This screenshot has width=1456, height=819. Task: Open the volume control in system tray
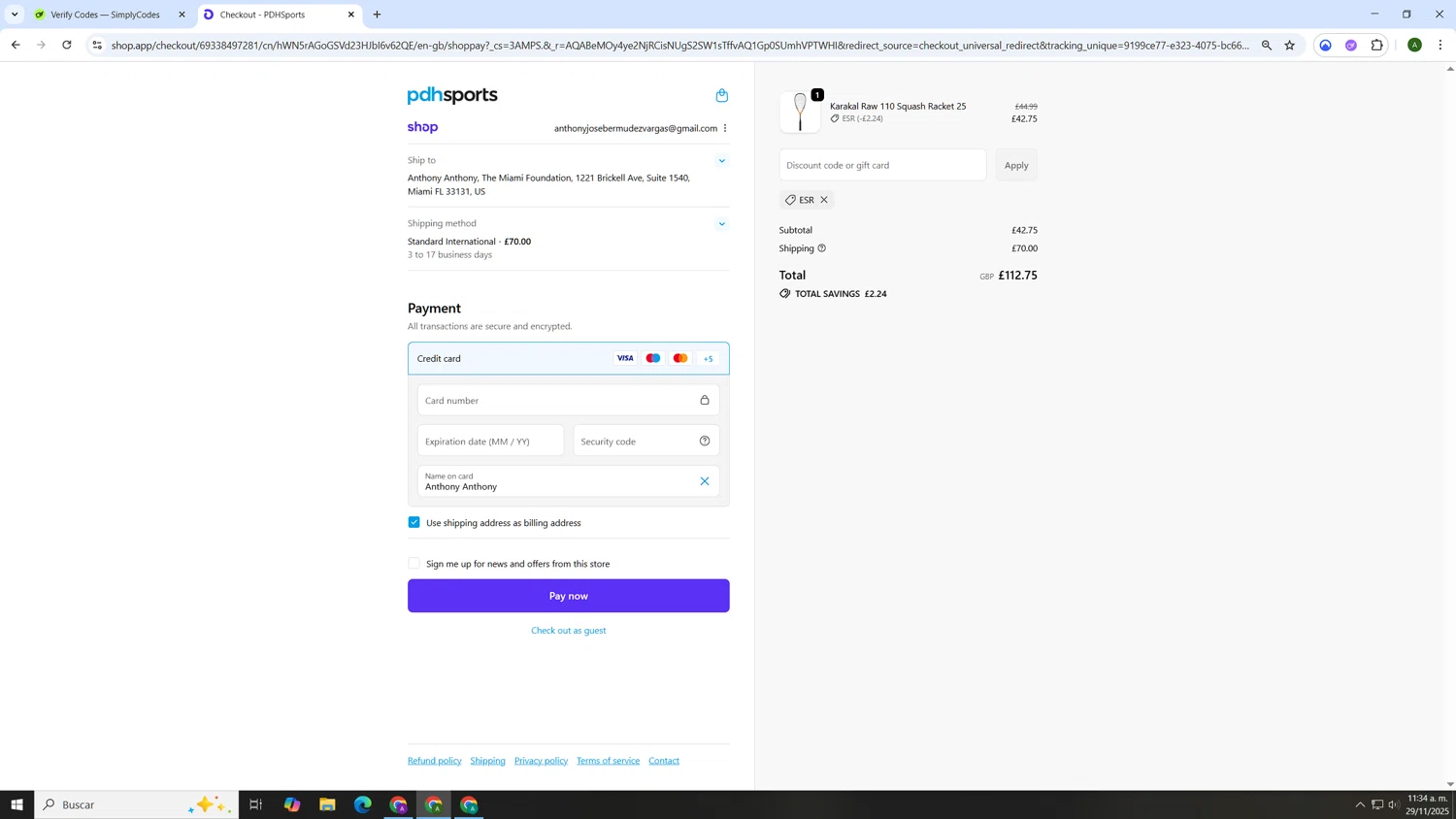pyautogui.click(x=1394, y=804)
